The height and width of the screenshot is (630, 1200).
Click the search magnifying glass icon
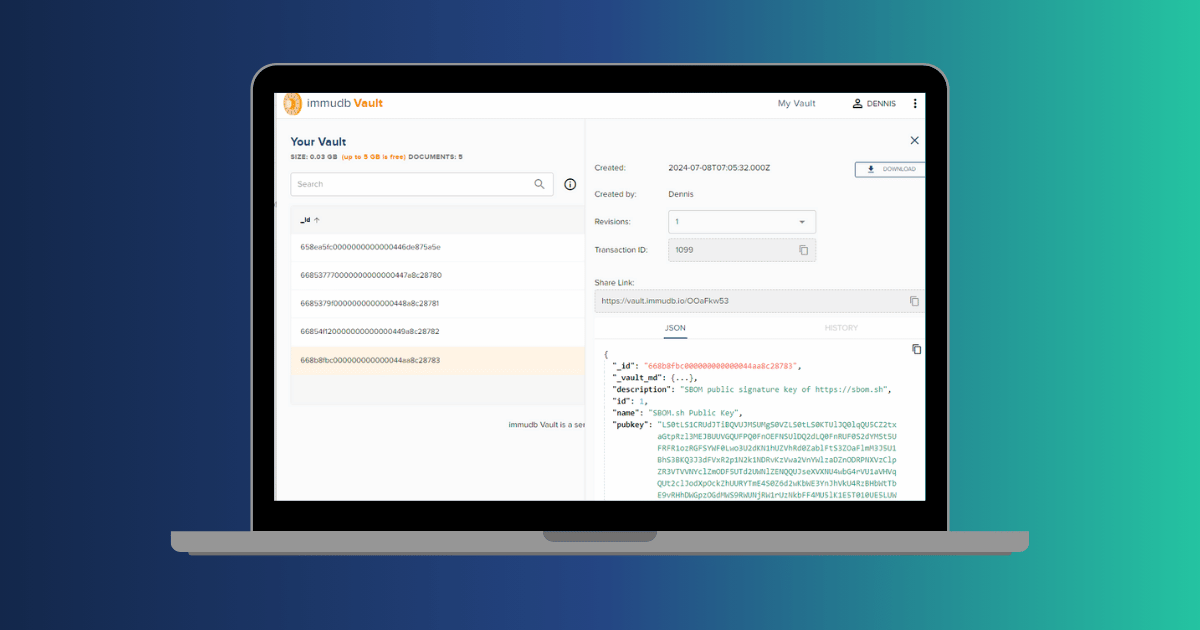pyautogui.click(x=539, y=184)
